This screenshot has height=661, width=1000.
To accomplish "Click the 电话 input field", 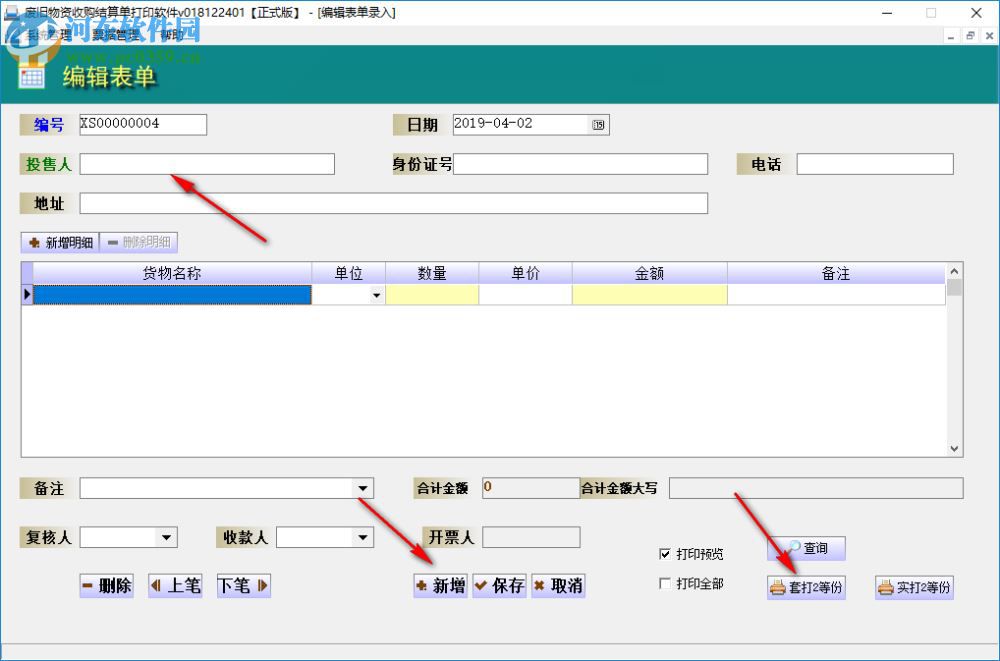I will (x=875, y=164).
